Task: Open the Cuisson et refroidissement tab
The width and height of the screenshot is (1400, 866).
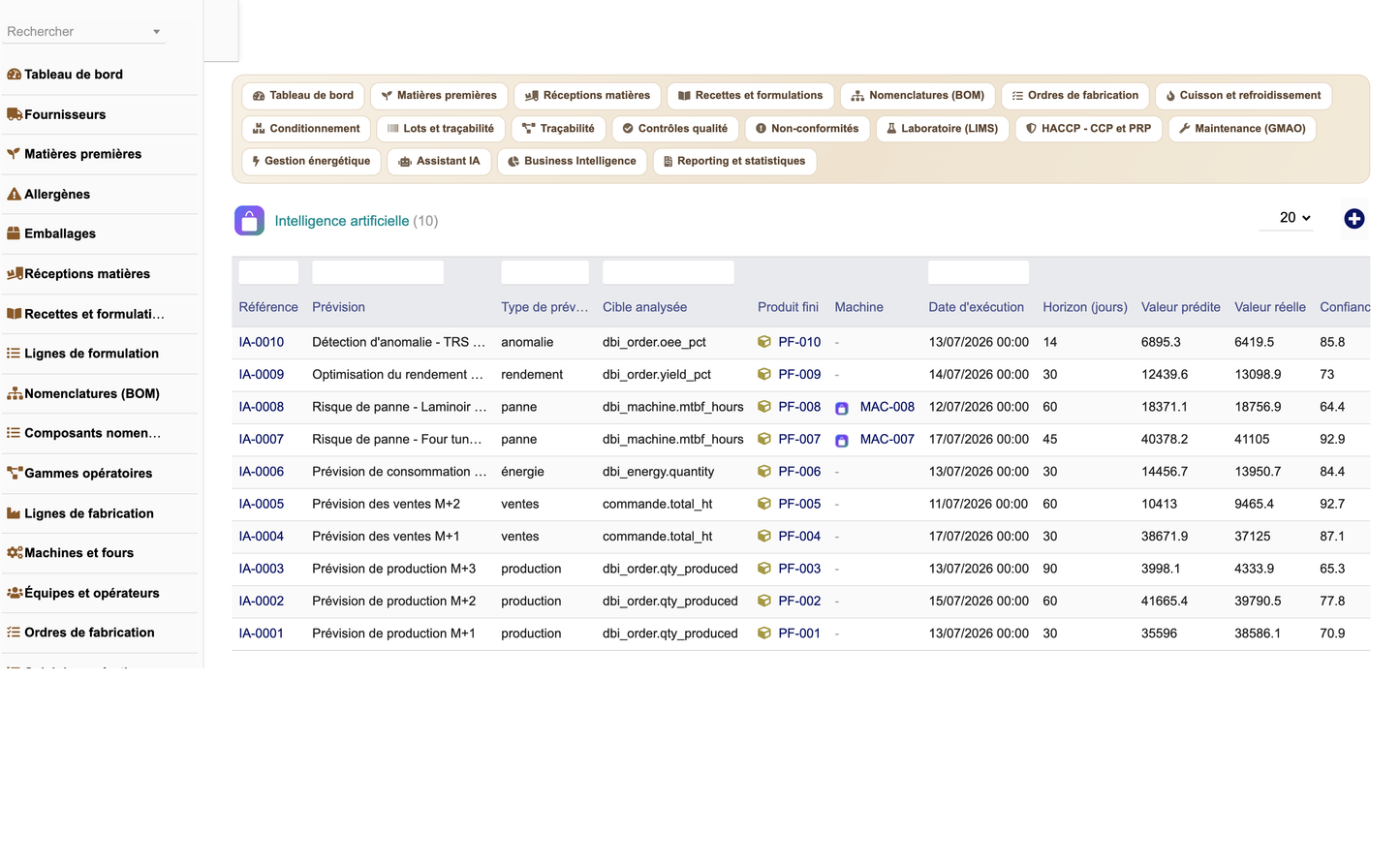Action: 1243,95
